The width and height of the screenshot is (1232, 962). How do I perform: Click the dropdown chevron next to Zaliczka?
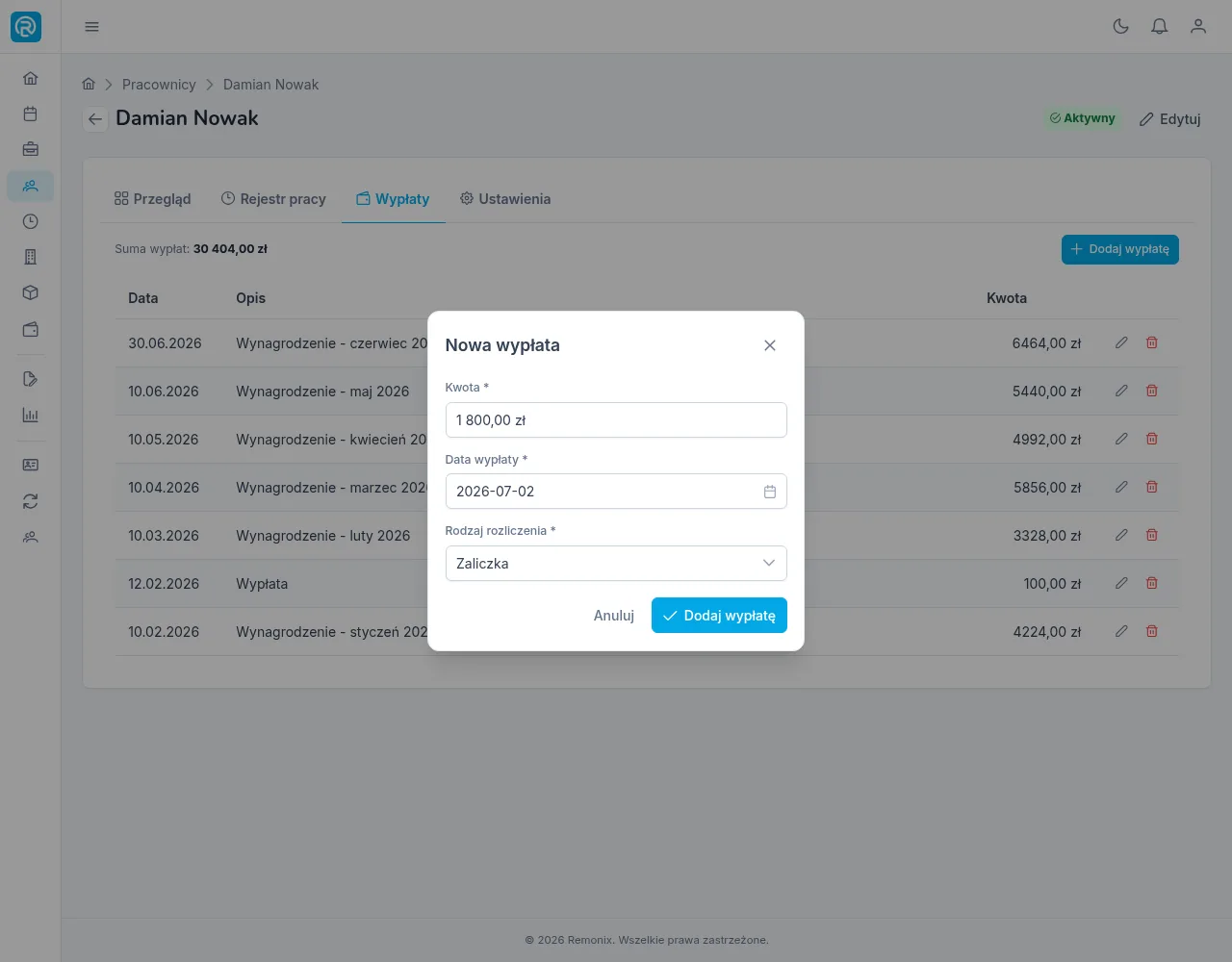tap(768, 564)
